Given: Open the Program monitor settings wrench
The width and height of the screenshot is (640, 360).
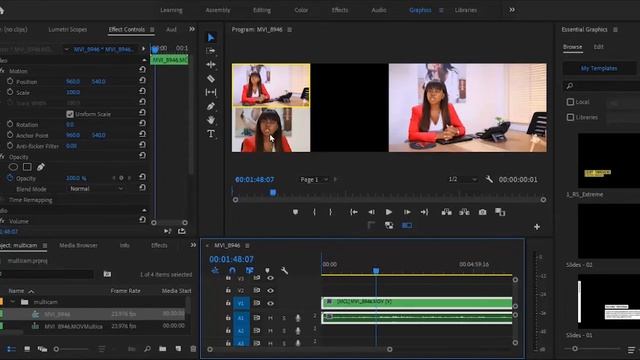Looking at the screenshot, I should click(x=489, y=179).
